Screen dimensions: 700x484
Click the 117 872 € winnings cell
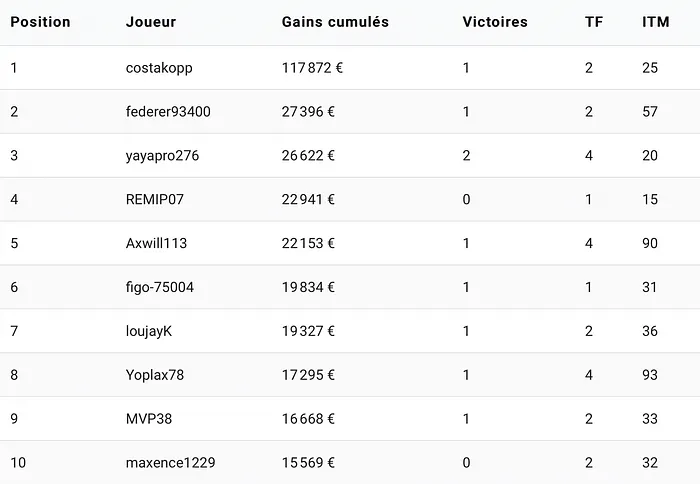(x=312, y=68)
